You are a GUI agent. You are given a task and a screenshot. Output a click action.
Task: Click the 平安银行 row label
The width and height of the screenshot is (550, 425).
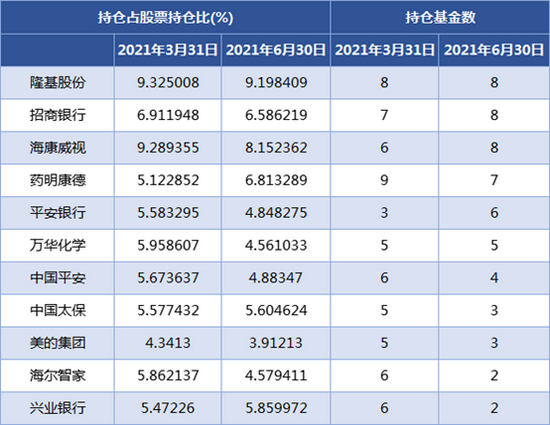58,213
